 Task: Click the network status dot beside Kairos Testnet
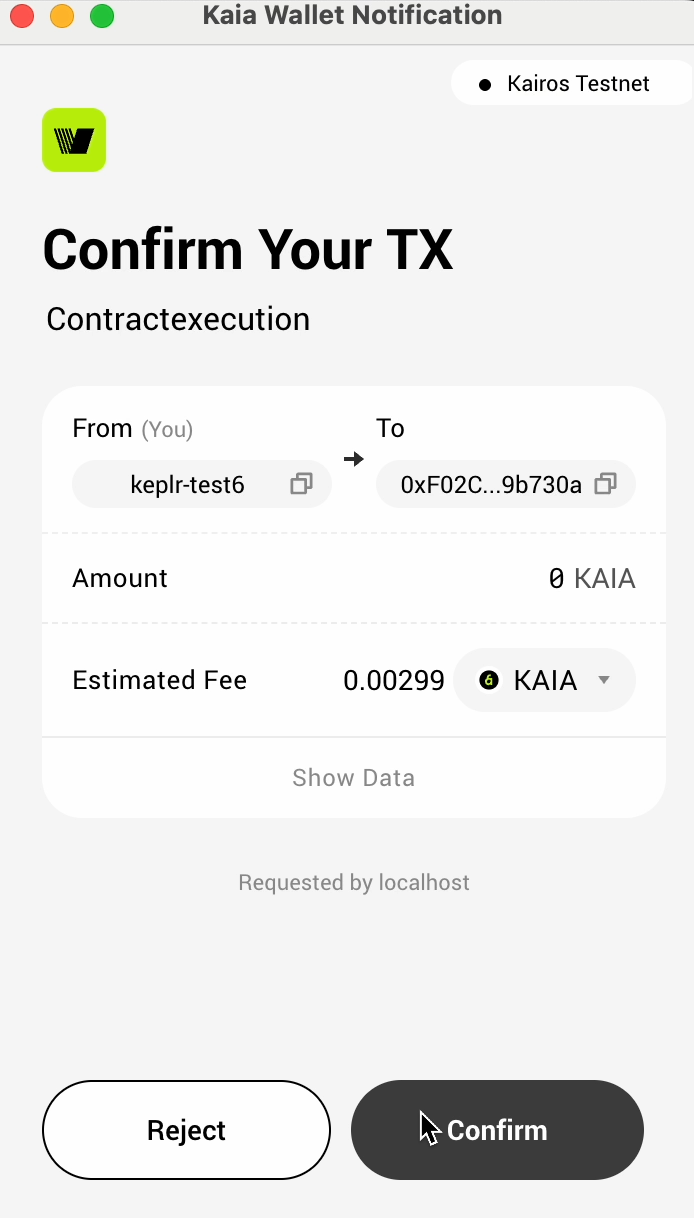point(486,83)
